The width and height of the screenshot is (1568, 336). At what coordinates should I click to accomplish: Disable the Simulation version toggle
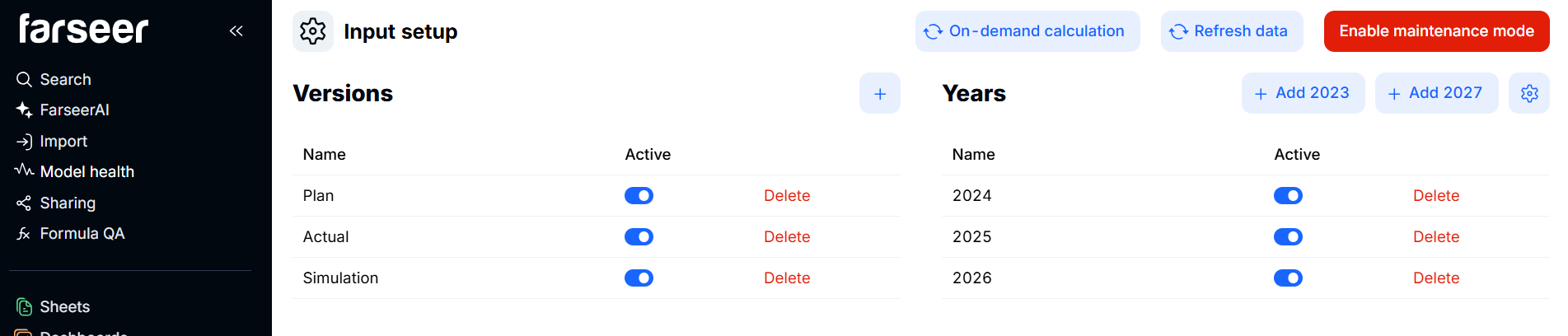[x=639, y=278]
